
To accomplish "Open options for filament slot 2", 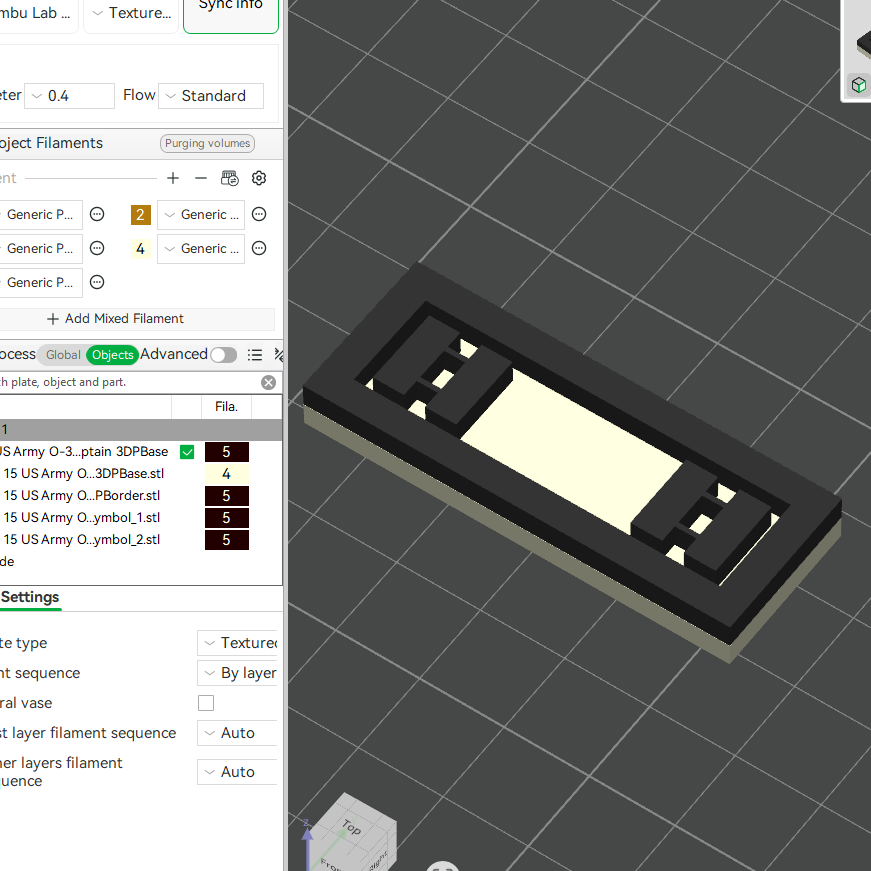I will pyautogui.click(x=259, y=214).
